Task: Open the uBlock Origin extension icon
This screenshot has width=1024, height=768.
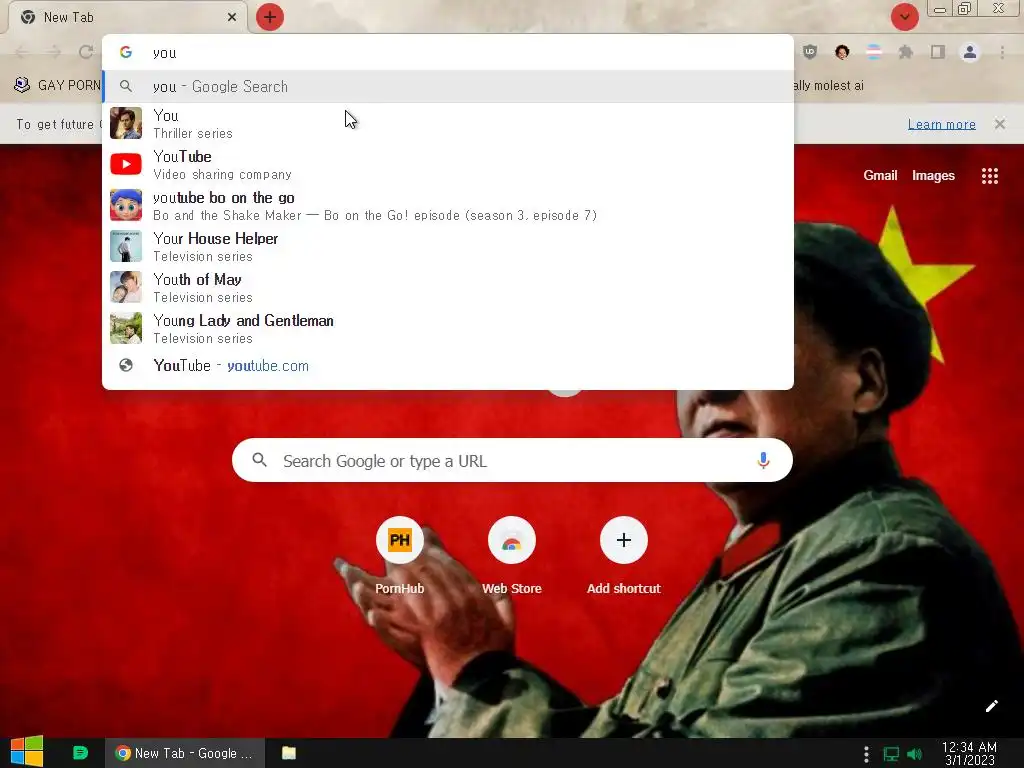Action: (x=810, y=52)
